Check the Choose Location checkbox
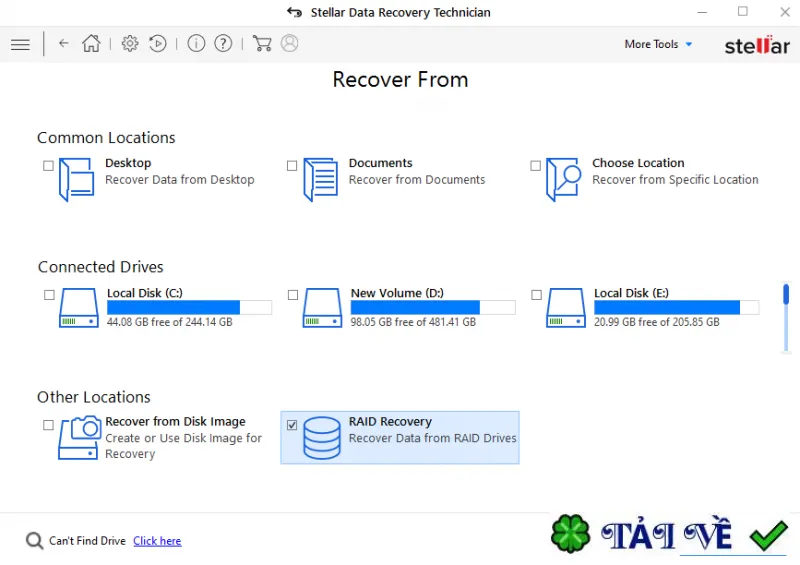 coord(535,166)
